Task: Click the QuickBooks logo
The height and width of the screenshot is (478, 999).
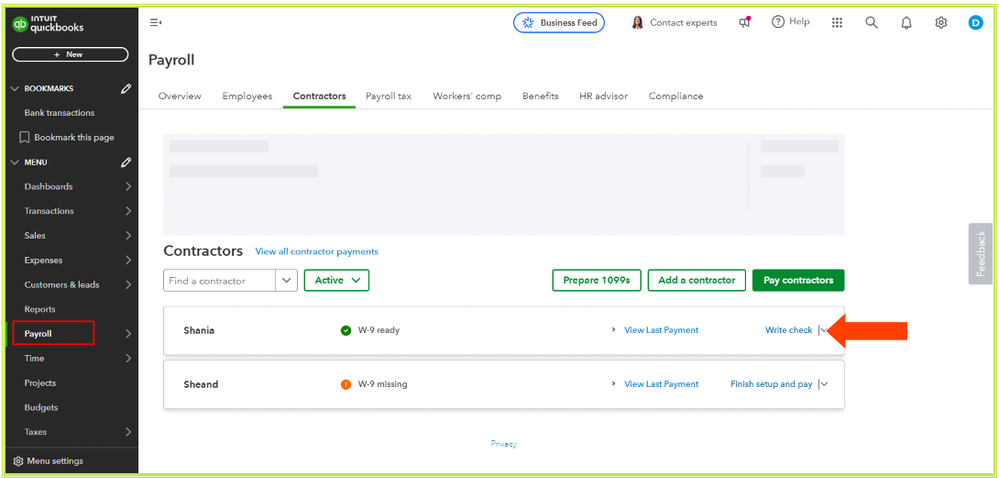Action: tap(48, 24)
